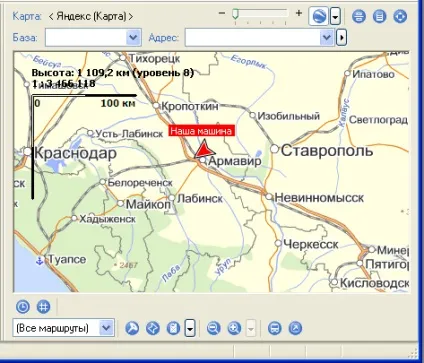Click the split-view icon in the top toolbar
This screenshot has height=363, width=424.
(359, 16)
